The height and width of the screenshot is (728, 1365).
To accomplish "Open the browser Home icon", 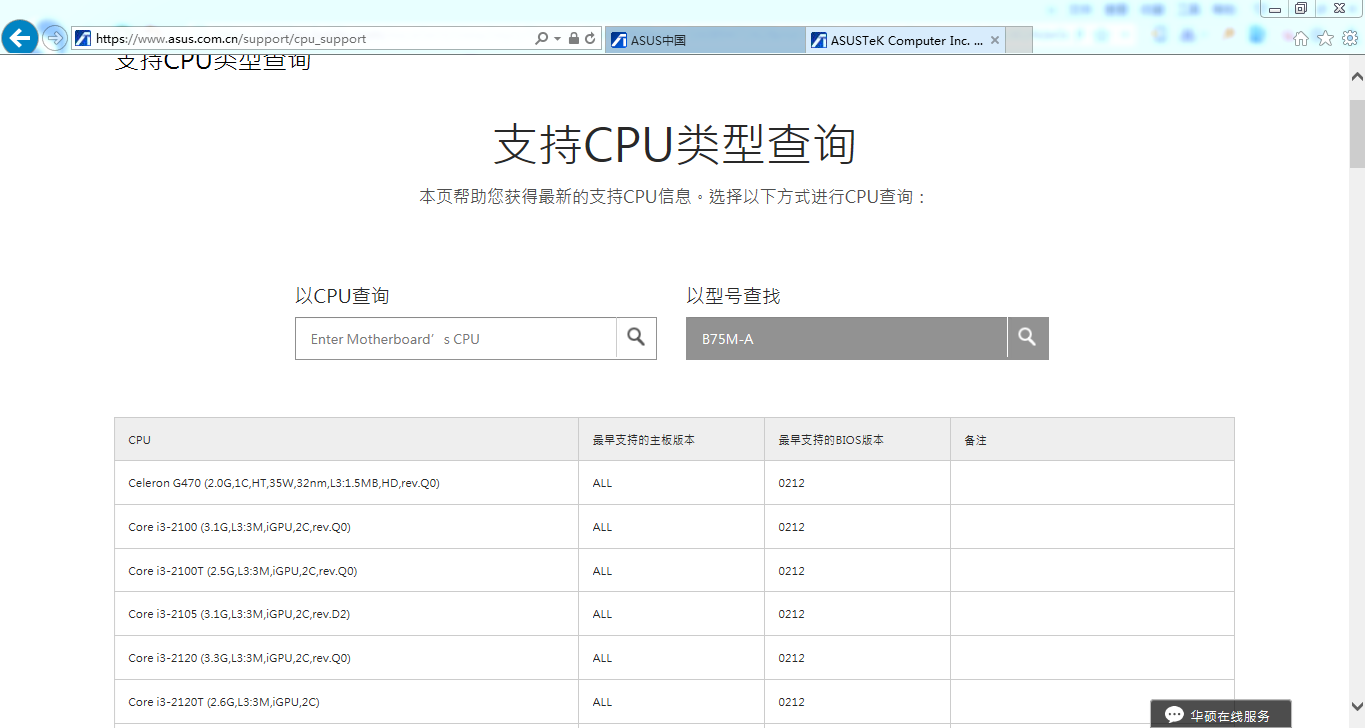I will (x=1300, y=38).
